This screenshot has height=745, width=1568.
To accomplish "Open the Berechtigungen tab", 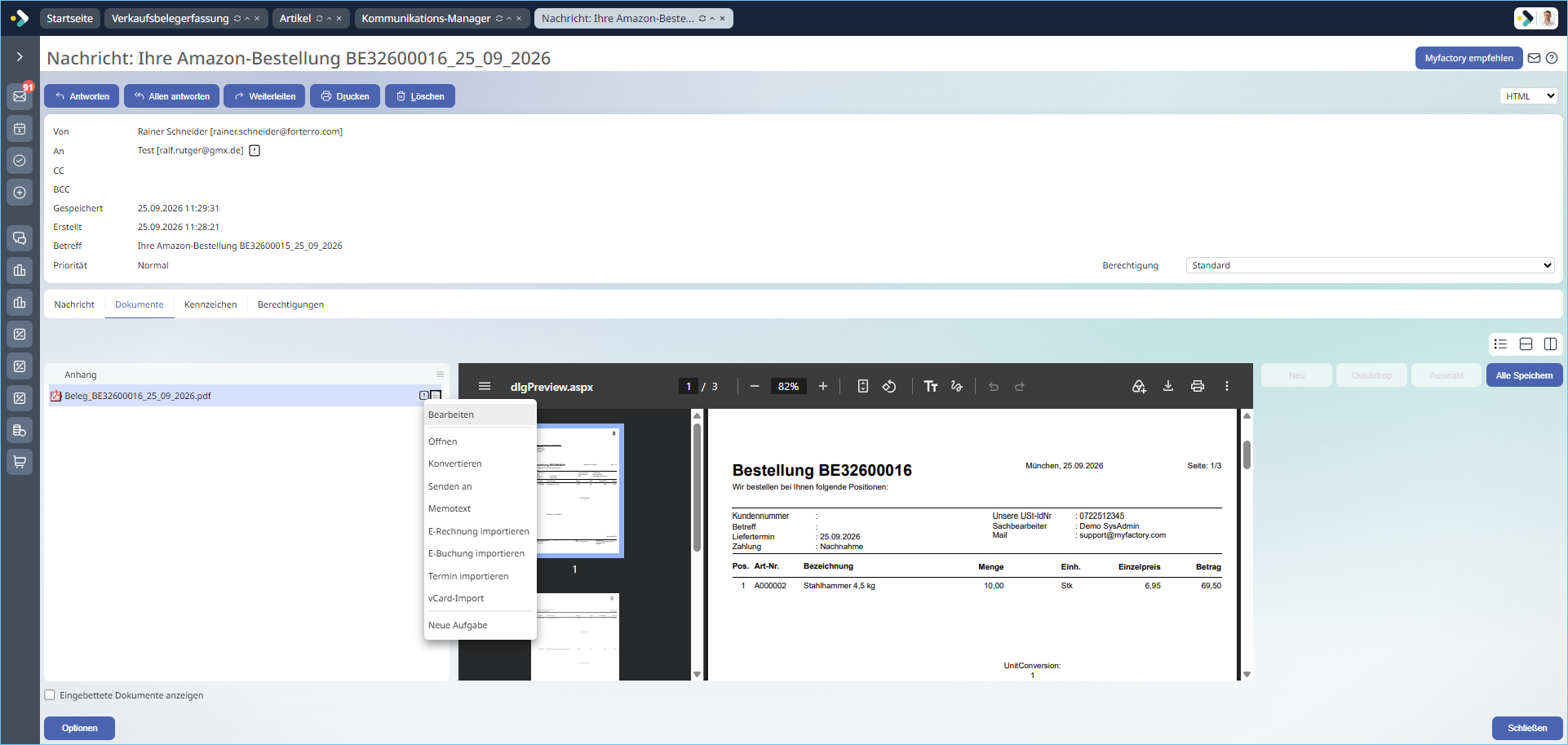I will [x=290, y=304].
